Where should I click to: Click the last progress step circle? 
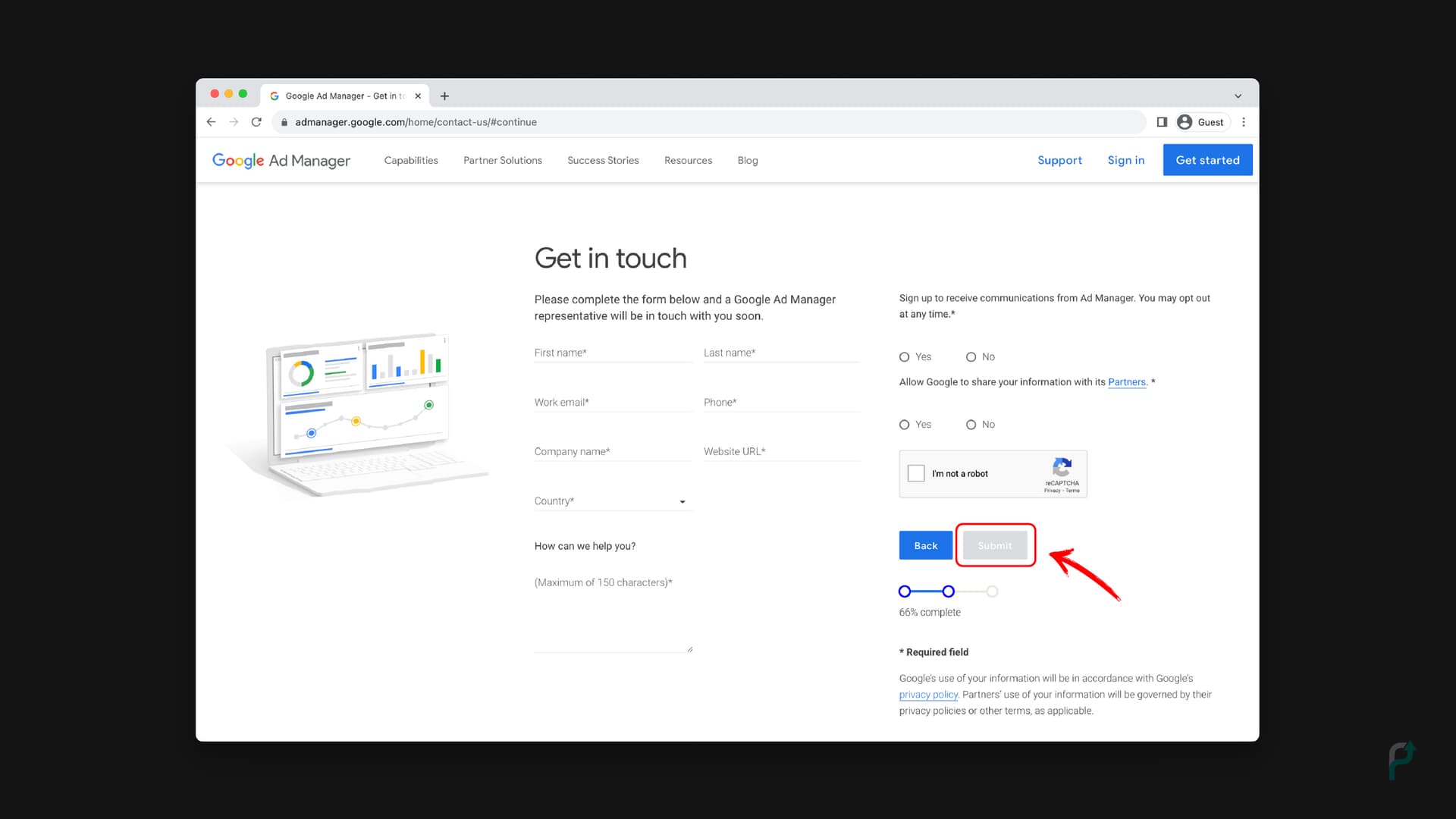pyautogui.click(x=992, y=591)
